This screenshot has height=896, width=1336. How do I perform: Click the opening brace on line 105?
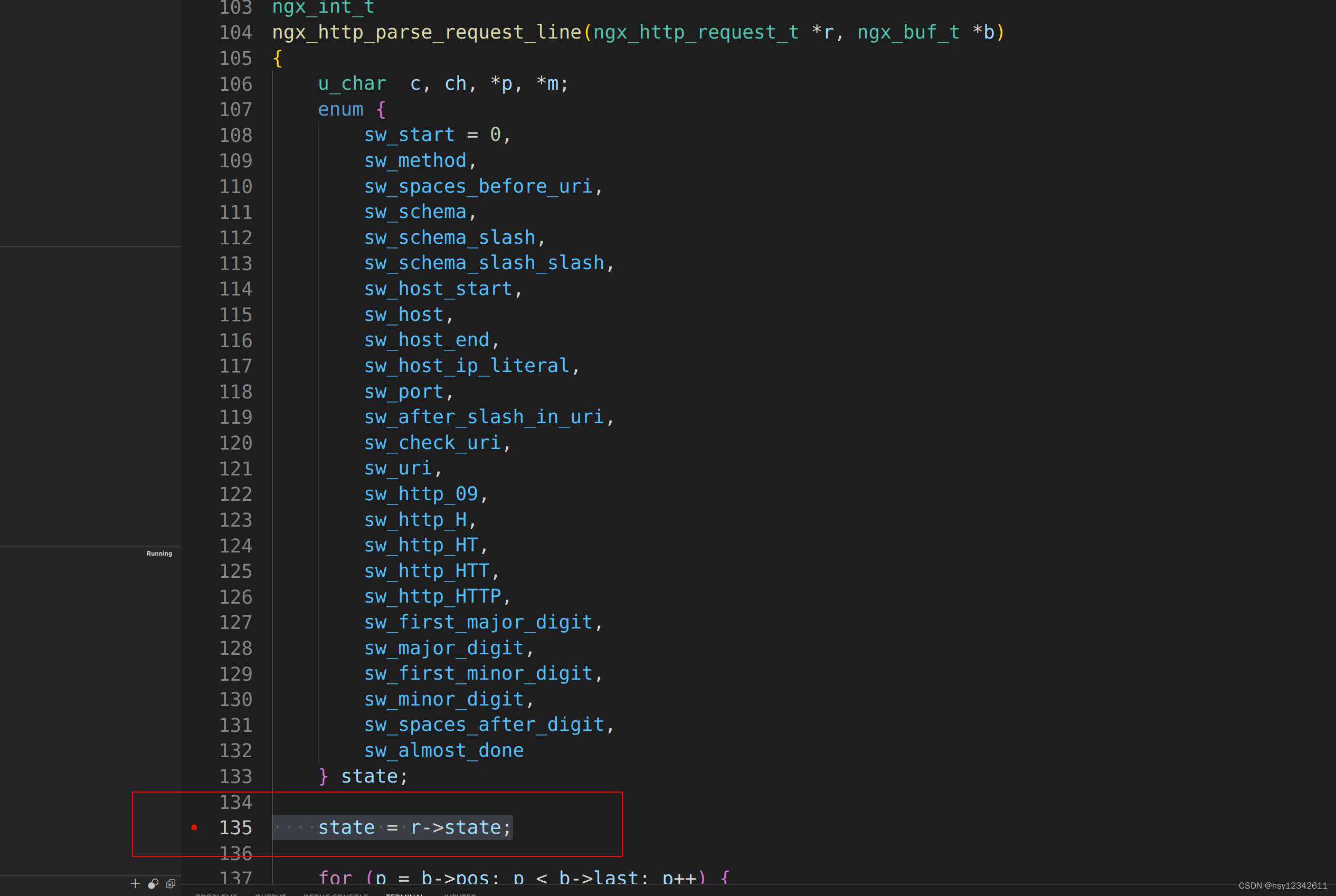pyautogui.click(x=278, y=58)
